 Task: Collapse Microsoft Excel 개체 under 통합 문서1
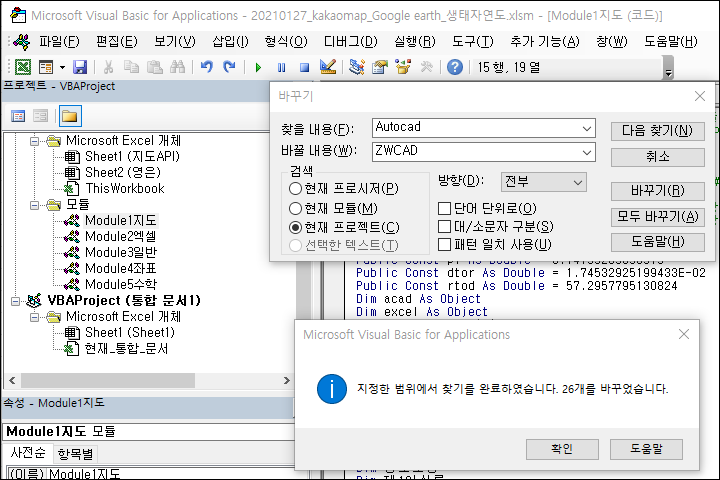(34, 317)
